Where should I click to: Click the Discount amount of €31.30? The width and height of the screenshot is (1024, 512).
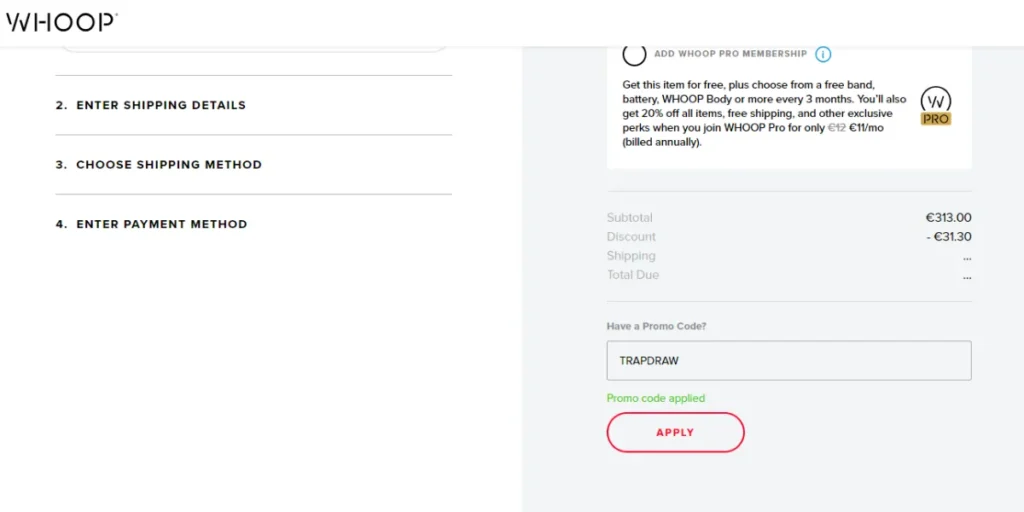click(x=948, y=237)
